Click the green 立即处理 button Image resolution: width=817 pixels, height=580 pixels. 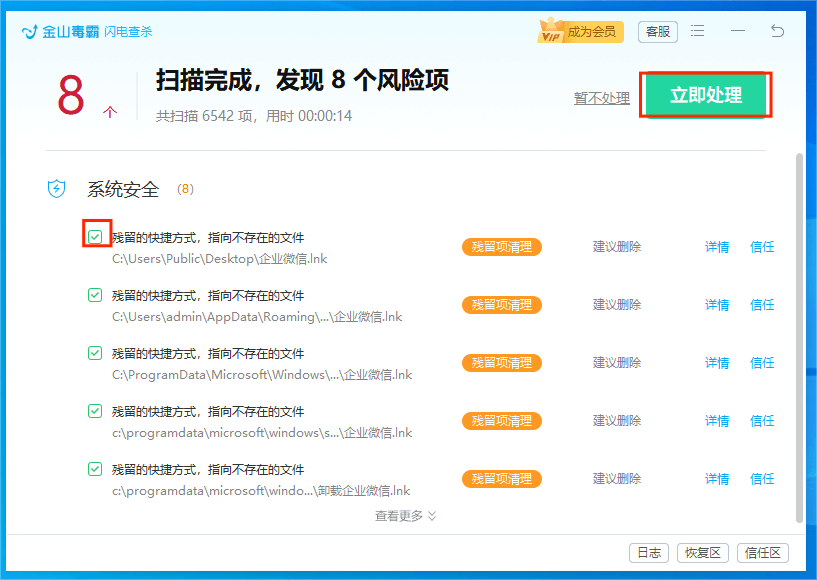[705, 95]
